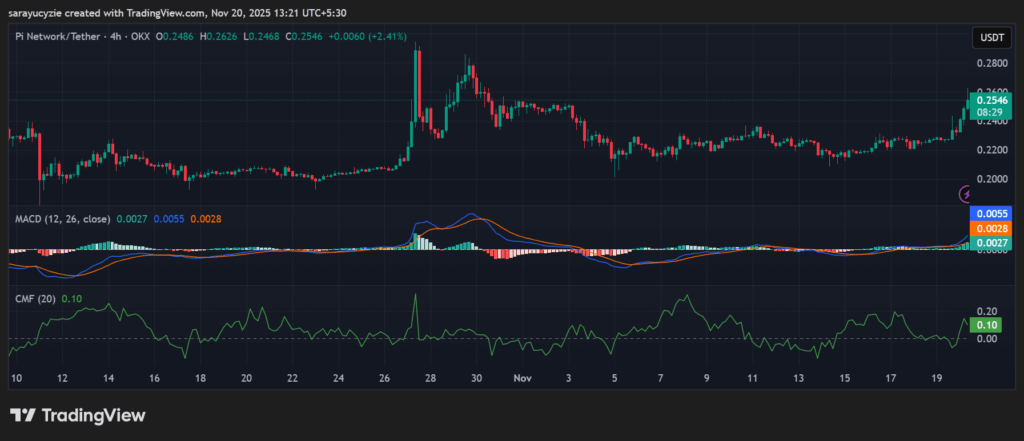This screenshot has height=441, width=1024.
Task: Click date axis label 20
Action: [x=246, y=378]
